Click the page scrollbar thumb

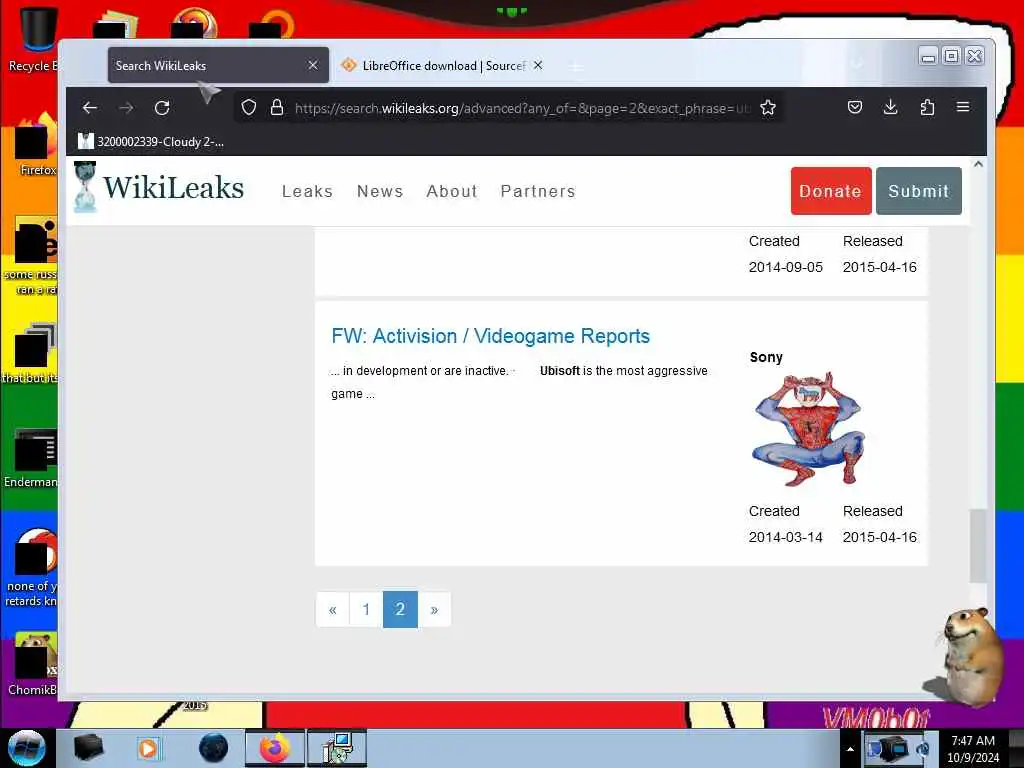point(978,545)
